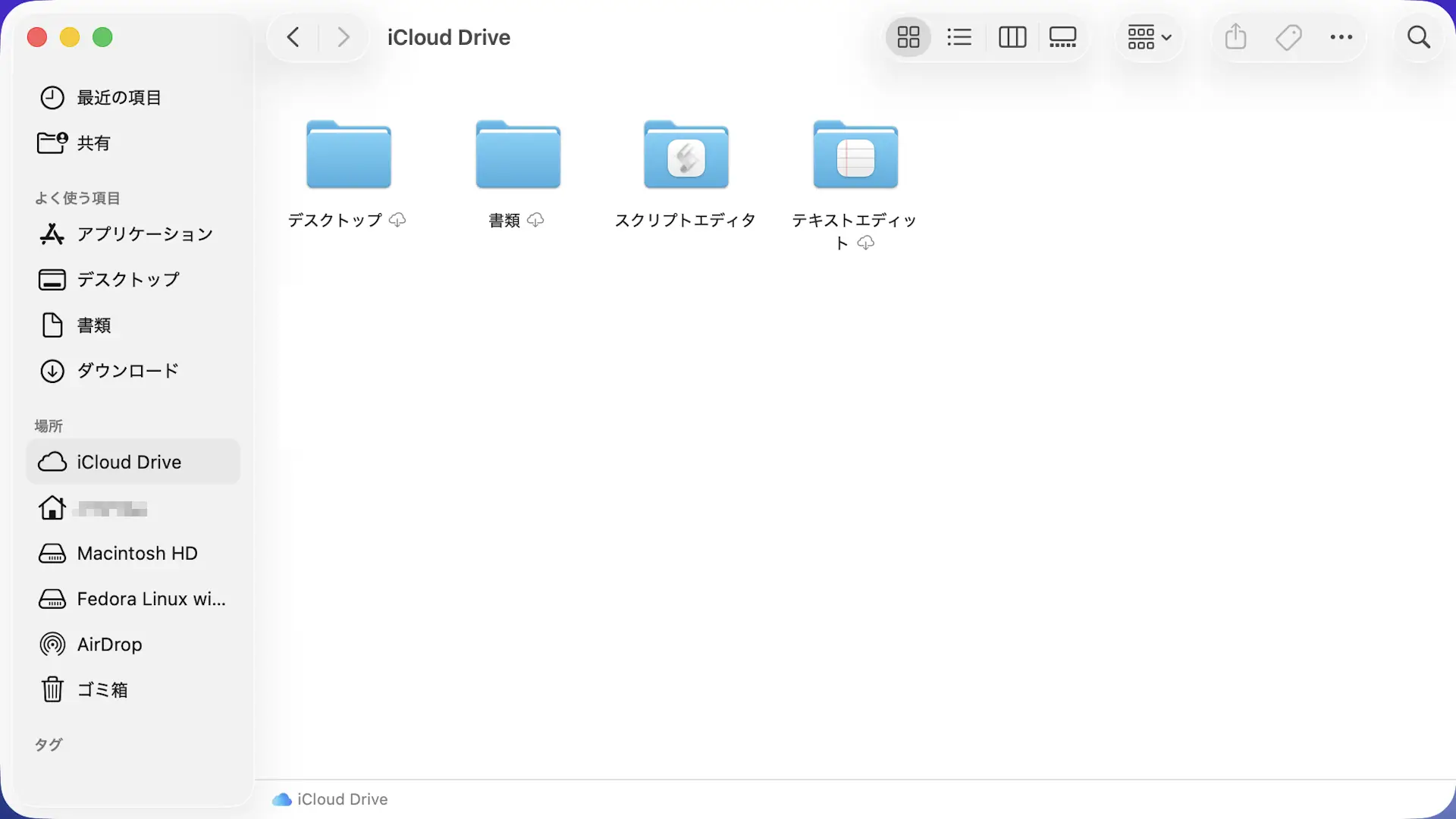The image size is (1456, 819).
Task: Download the 書類 folder via cloud icon
Action: 536,220
